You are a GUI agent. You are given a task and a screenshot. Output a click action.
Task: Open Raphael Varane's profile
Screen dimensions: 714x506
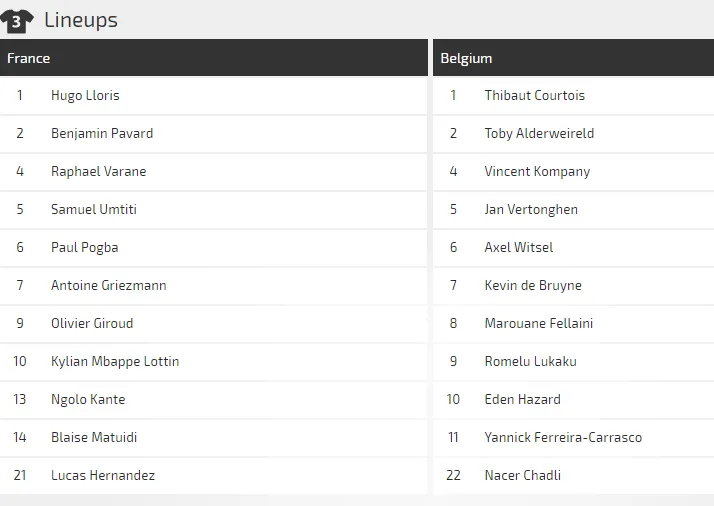click(x=98, y=172)
